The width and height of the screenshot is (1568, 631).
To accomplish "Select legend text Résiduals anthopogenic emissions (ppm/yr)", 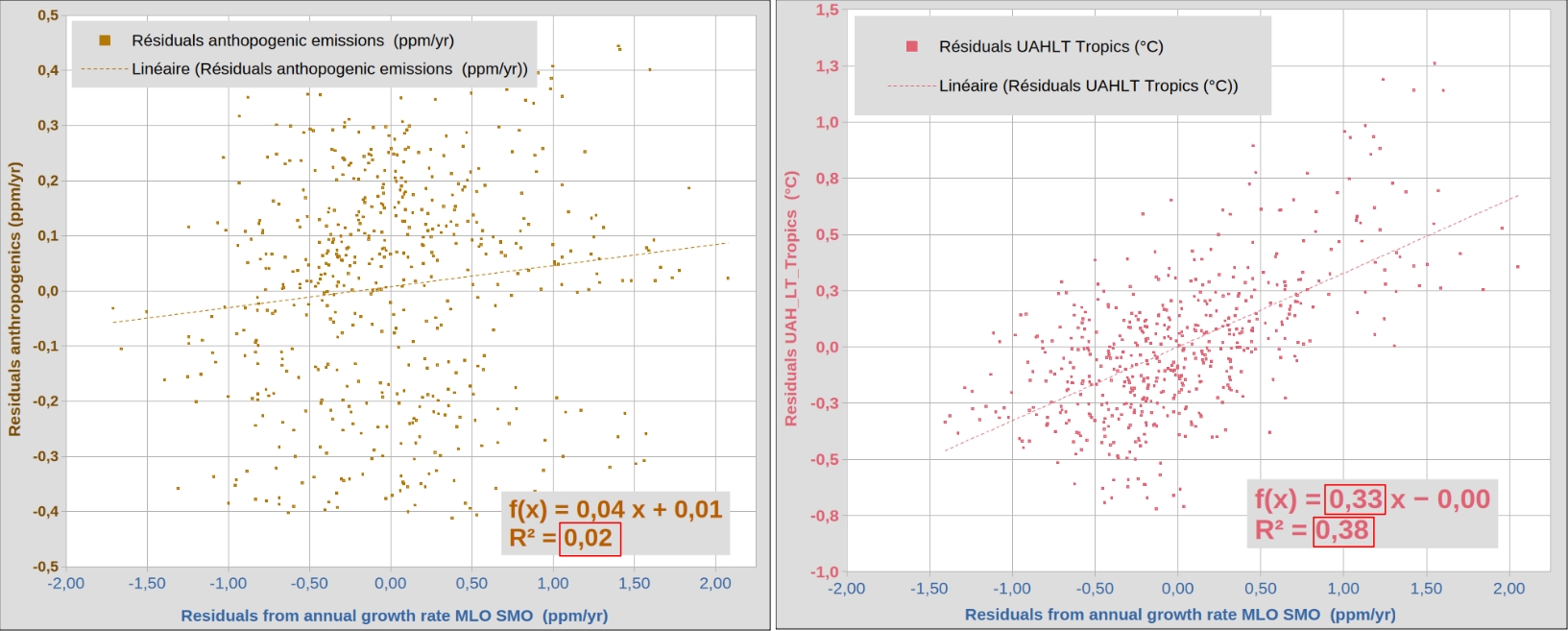I will [x=293, y=40].
